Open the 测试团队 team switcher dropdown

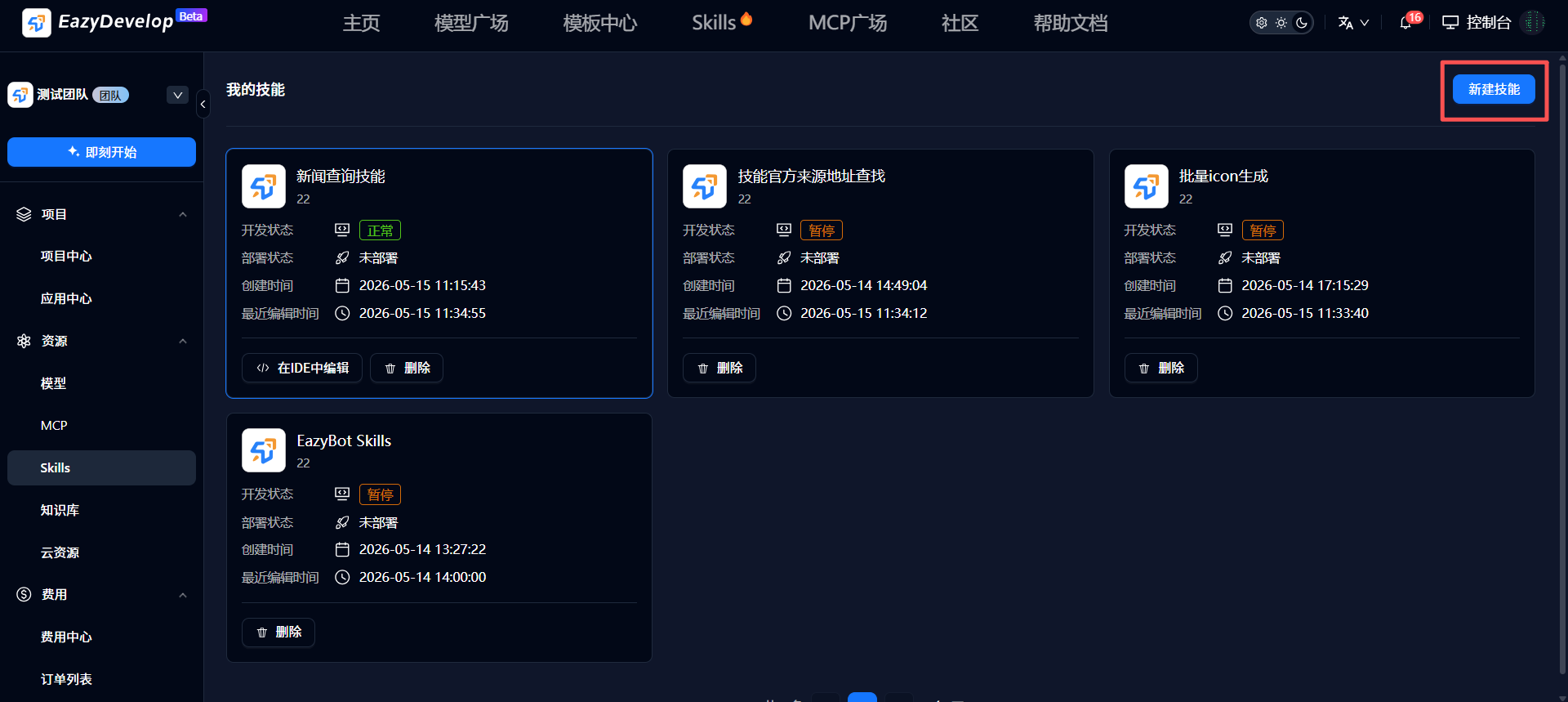(x=177, y=95)
